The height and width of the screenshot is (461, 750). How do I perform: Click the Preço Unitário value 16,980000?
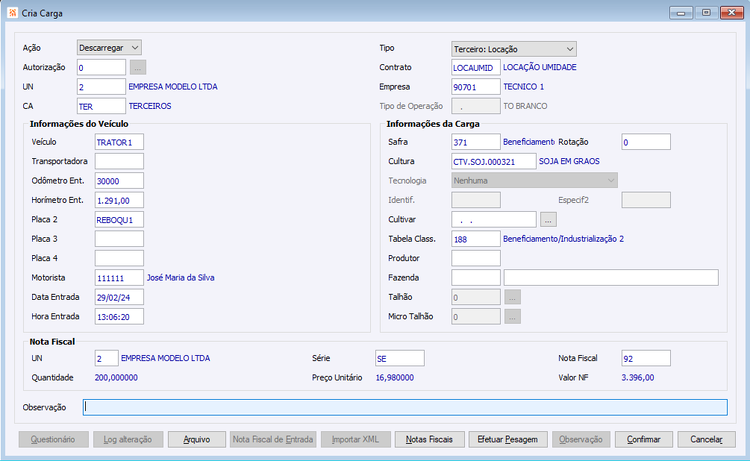395,378
